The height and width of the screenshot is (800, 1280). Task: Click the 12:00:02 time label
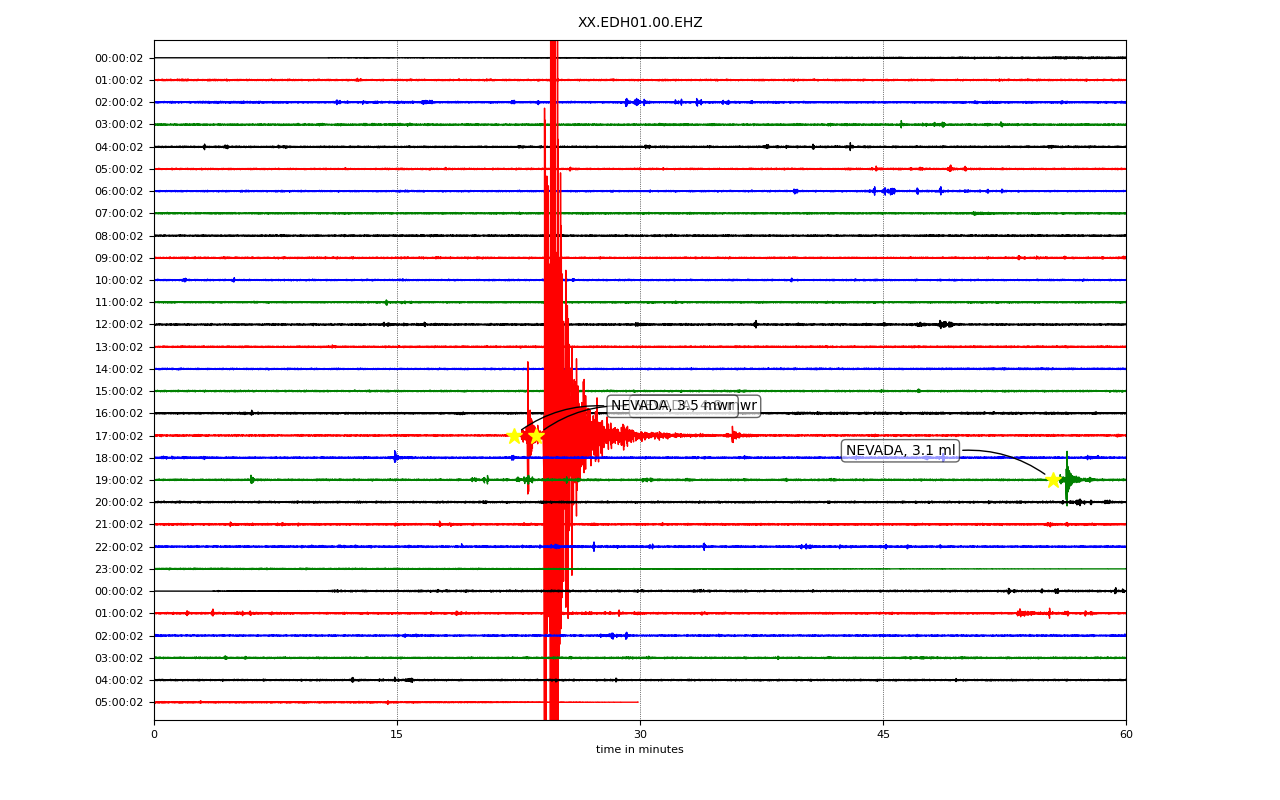pyautogui.click(x=119, y=324)
